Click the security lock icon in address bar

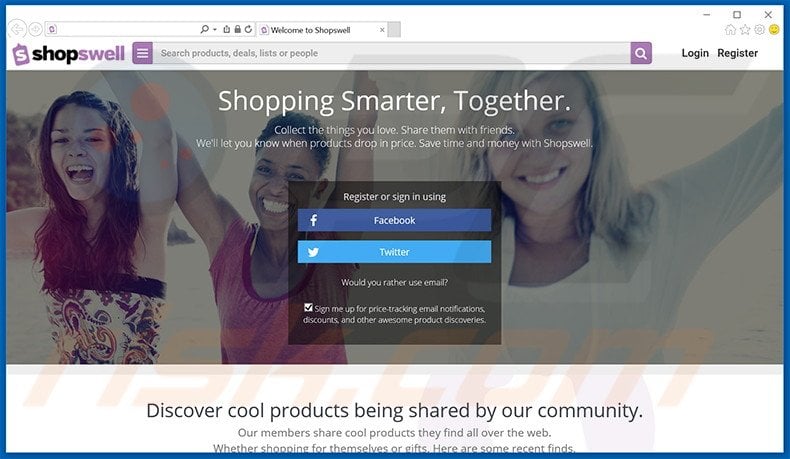[x=237, y=29]
